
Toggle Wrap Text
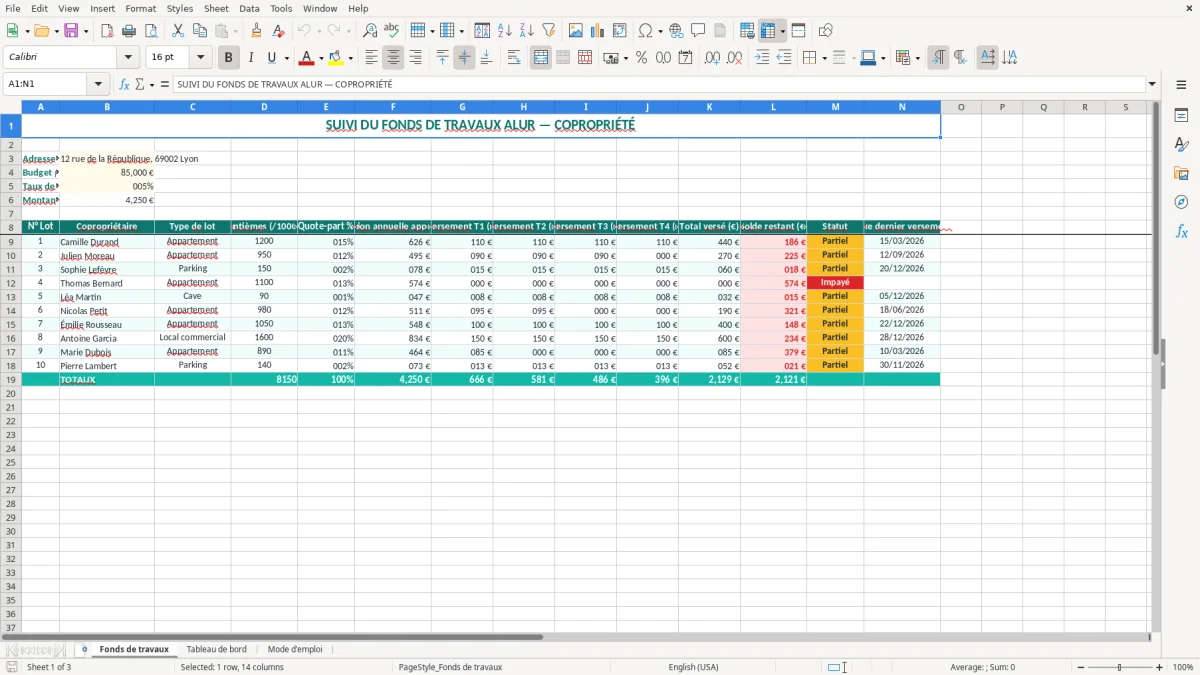514,58
